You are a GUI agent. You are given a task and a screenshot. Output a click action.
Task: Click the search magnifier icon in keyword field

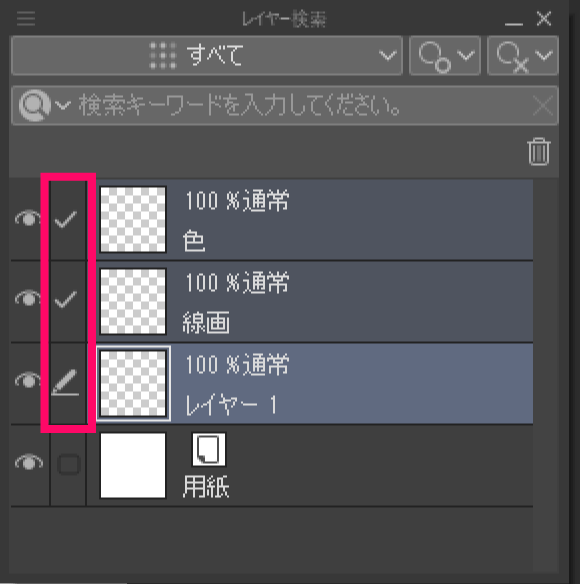click(x=35, y=105)
